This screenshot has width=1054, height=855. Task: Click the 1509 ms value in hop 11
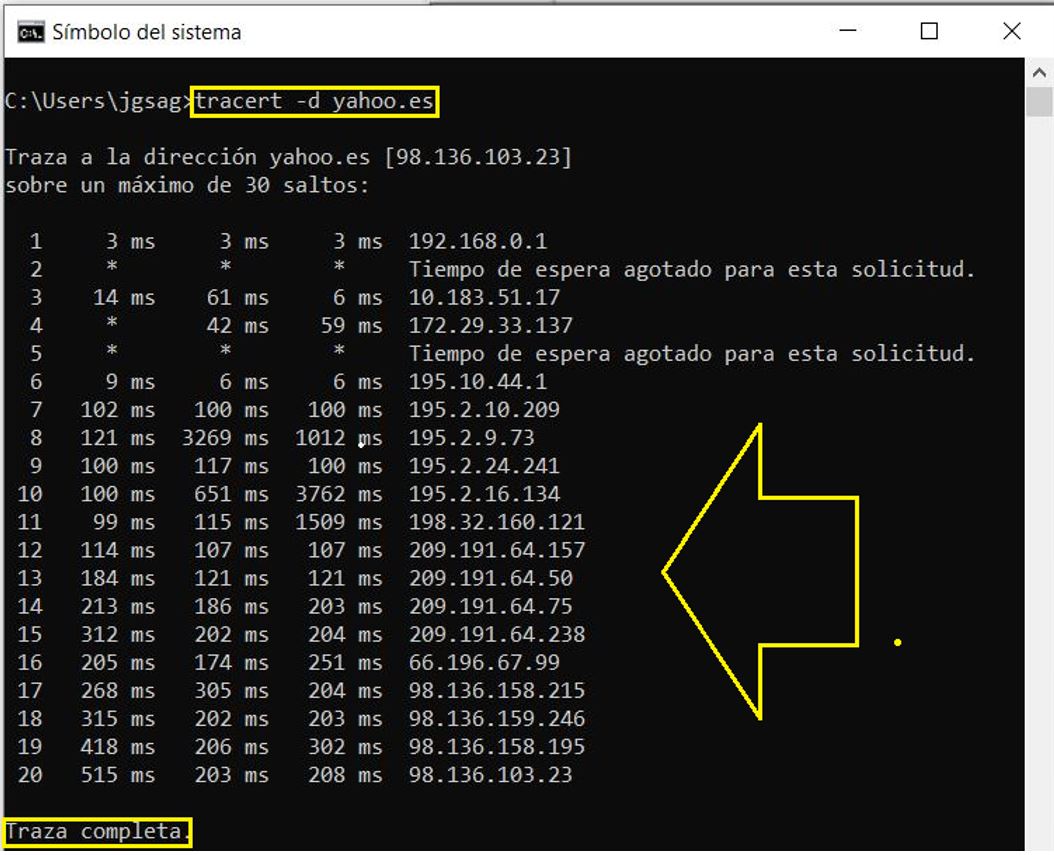(339, 522)
